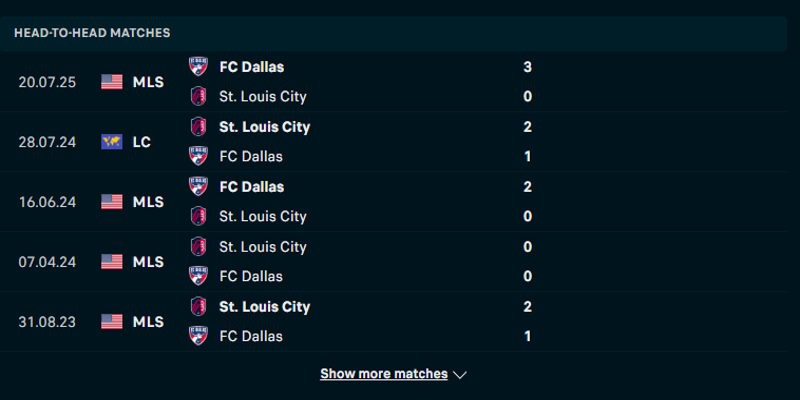Click USA flag icon beside 20.07.25 date
The image size is (800, 400).
(x=112, y=82)
